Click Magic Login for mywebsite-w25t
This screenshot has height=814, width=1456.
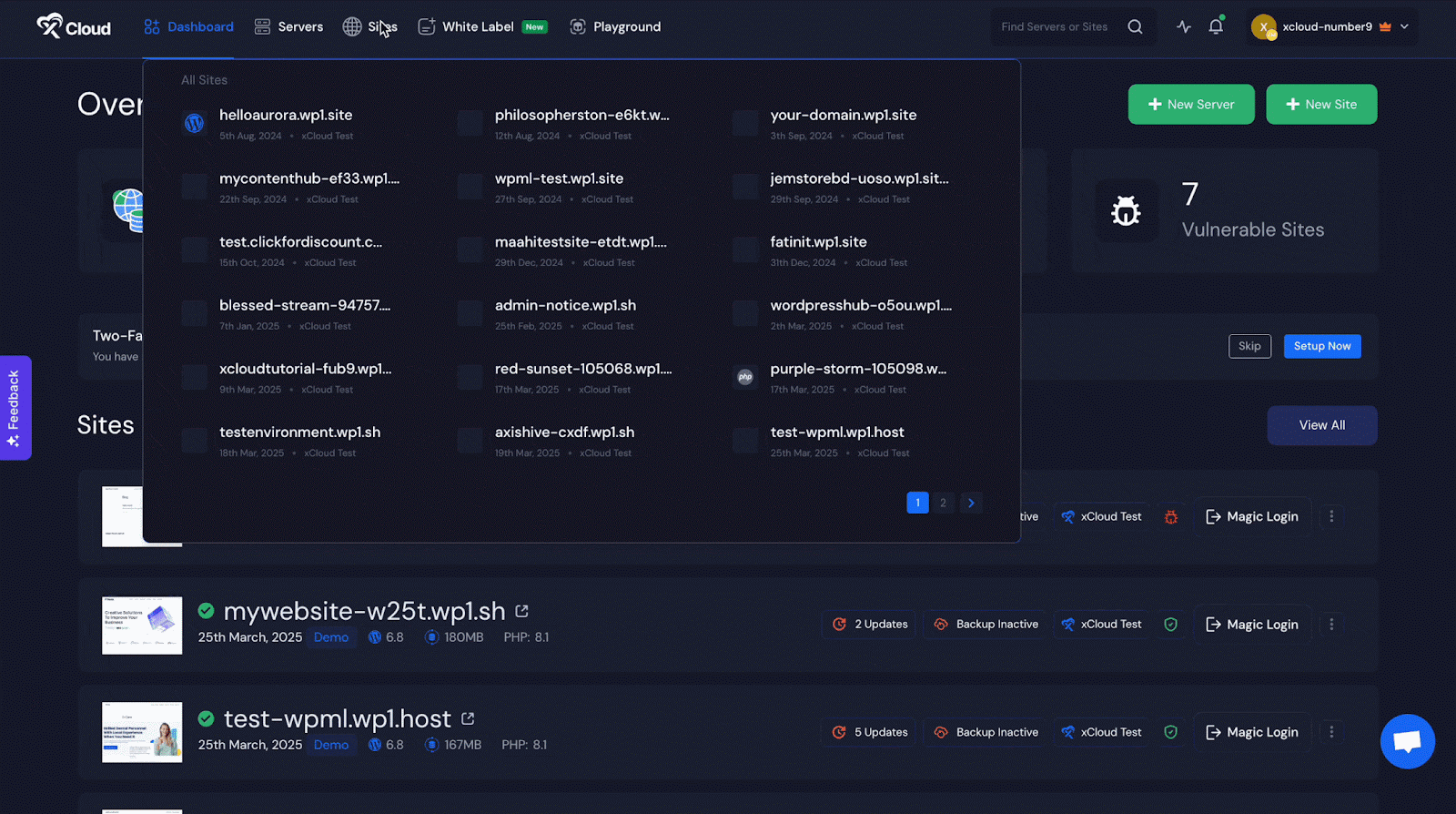(x=1252, y=625)
